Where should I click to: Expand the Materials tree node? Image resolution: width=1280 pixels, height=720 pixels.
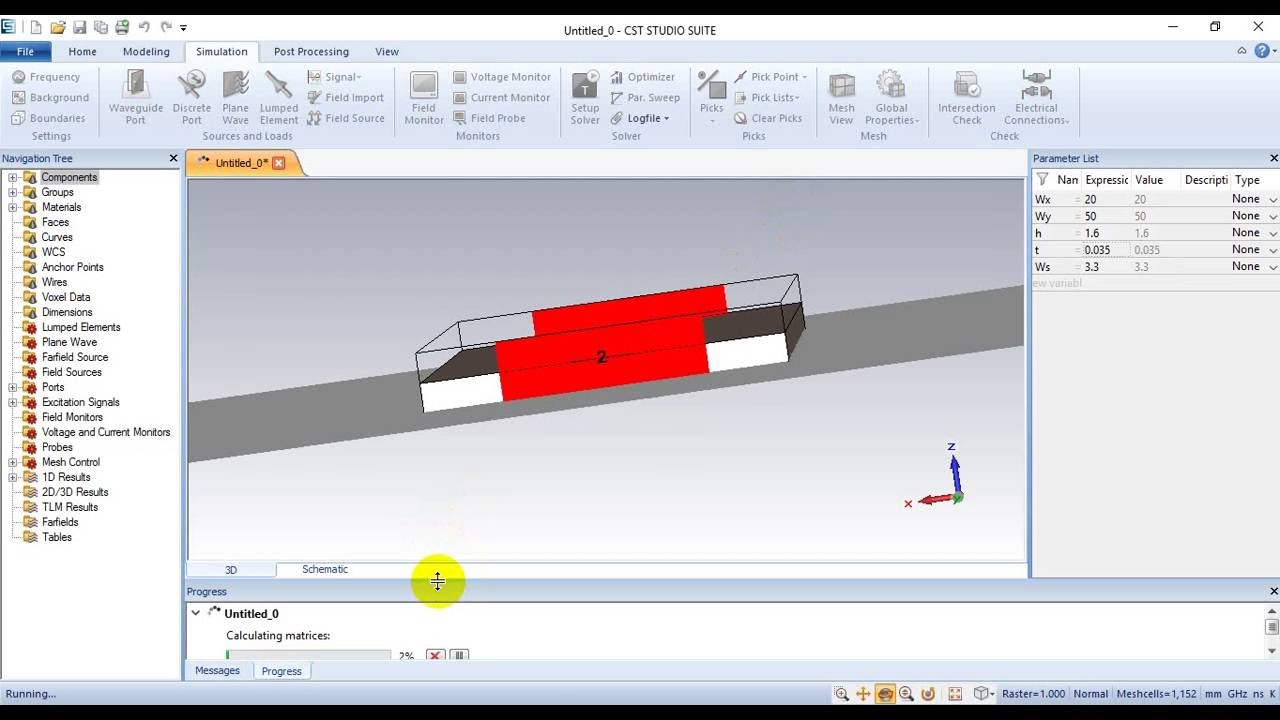tap(13, 207)
